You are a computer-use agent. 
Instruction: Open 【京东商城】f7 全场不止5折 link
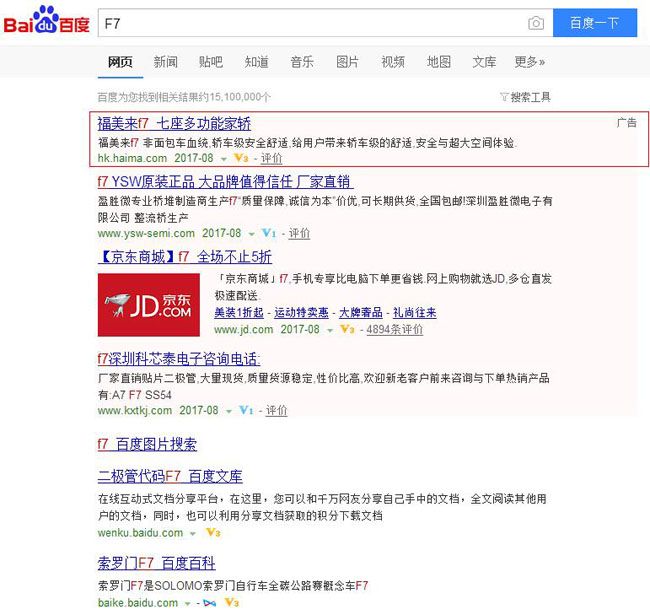(x=185, y=257)
